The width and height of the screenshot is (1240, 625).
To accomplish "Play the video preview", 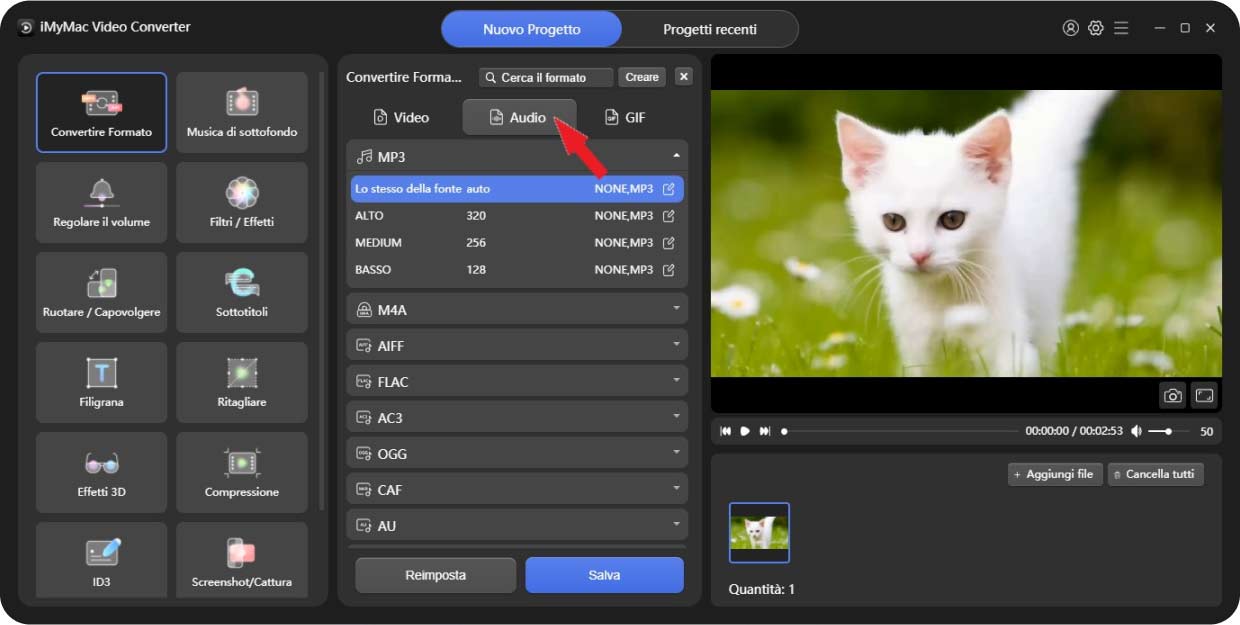I will [x=745, y=431].
